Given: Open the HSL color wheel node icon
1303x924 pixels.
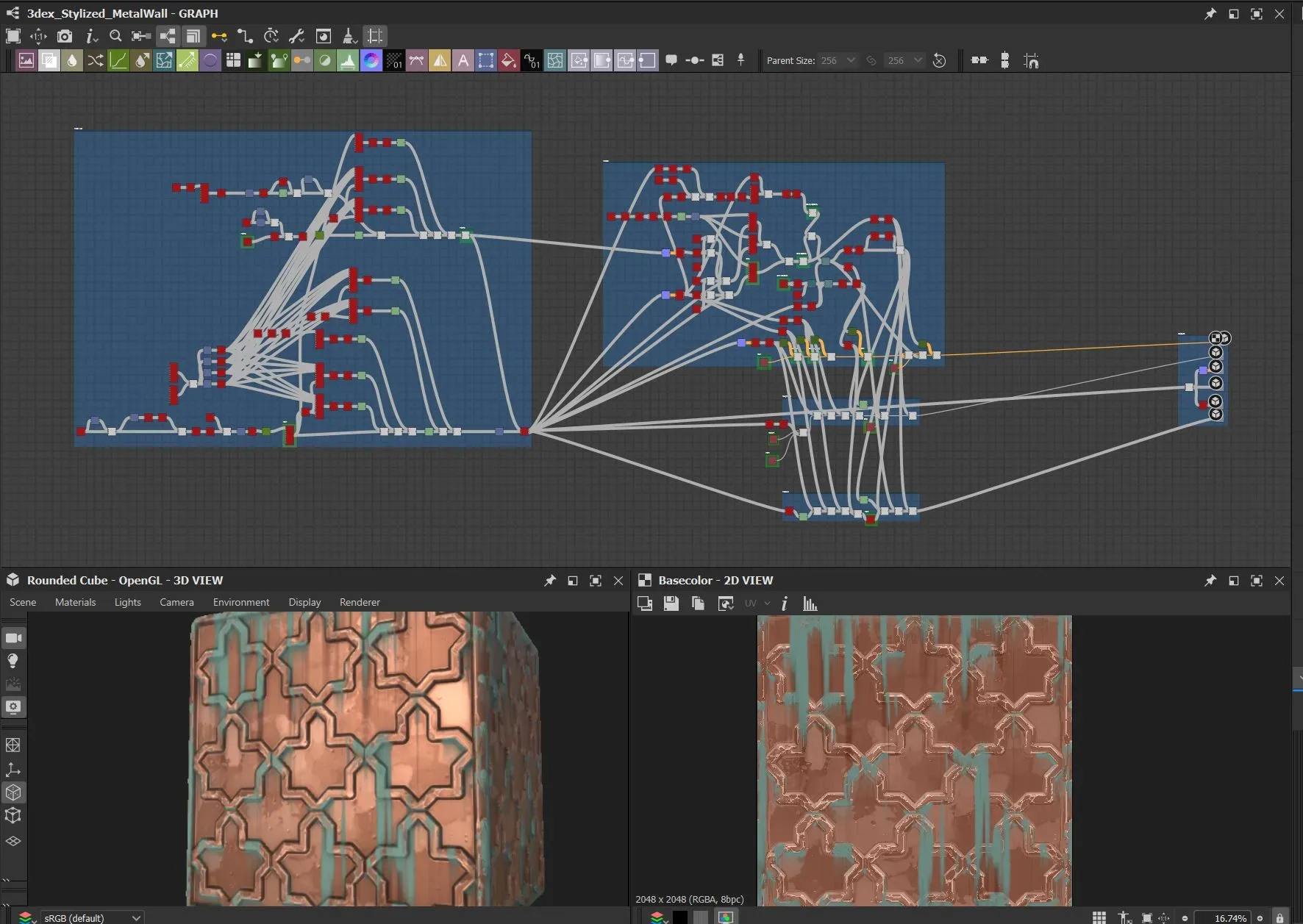Looking at the screenshot, I should click(371, 60).
